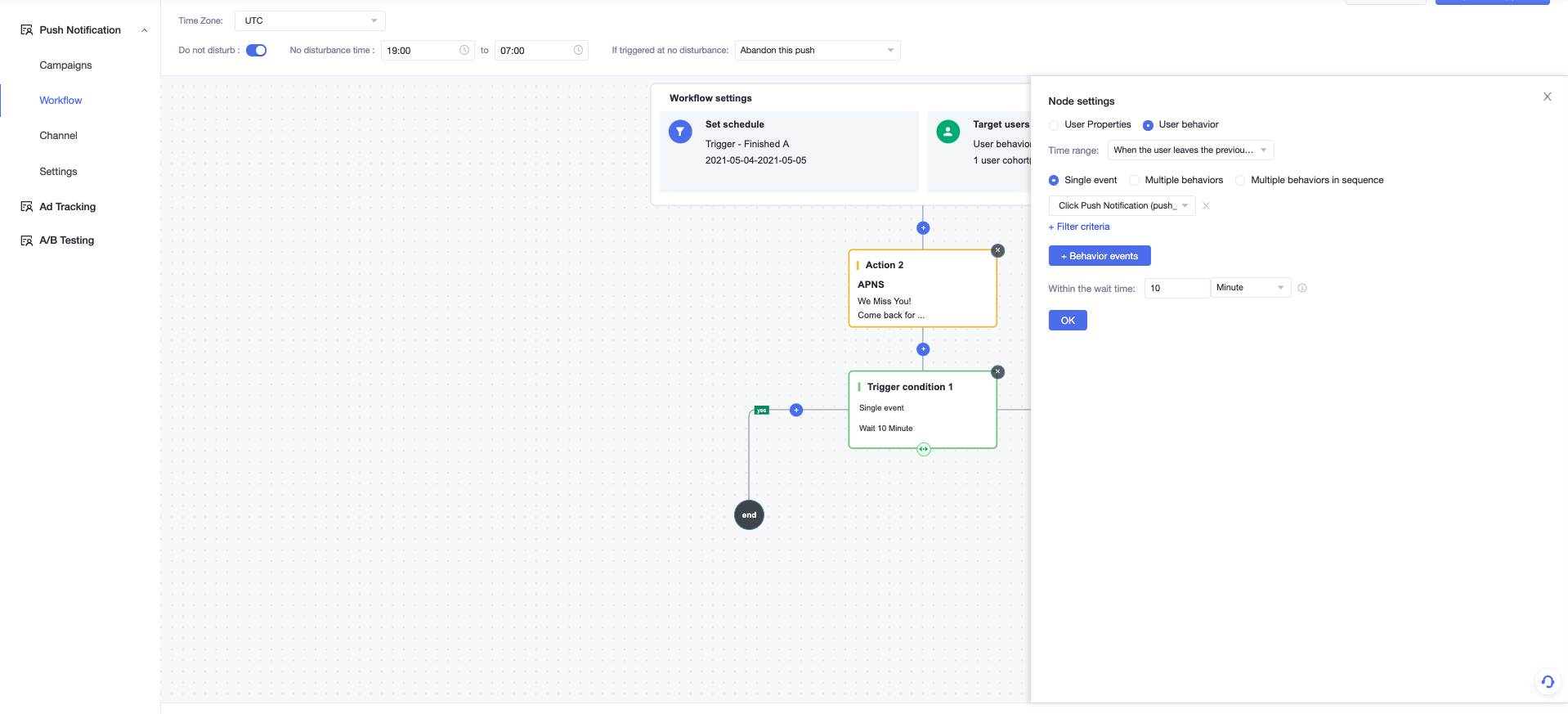
Task: Select Single event option
Action: (x=1054, y=180)
